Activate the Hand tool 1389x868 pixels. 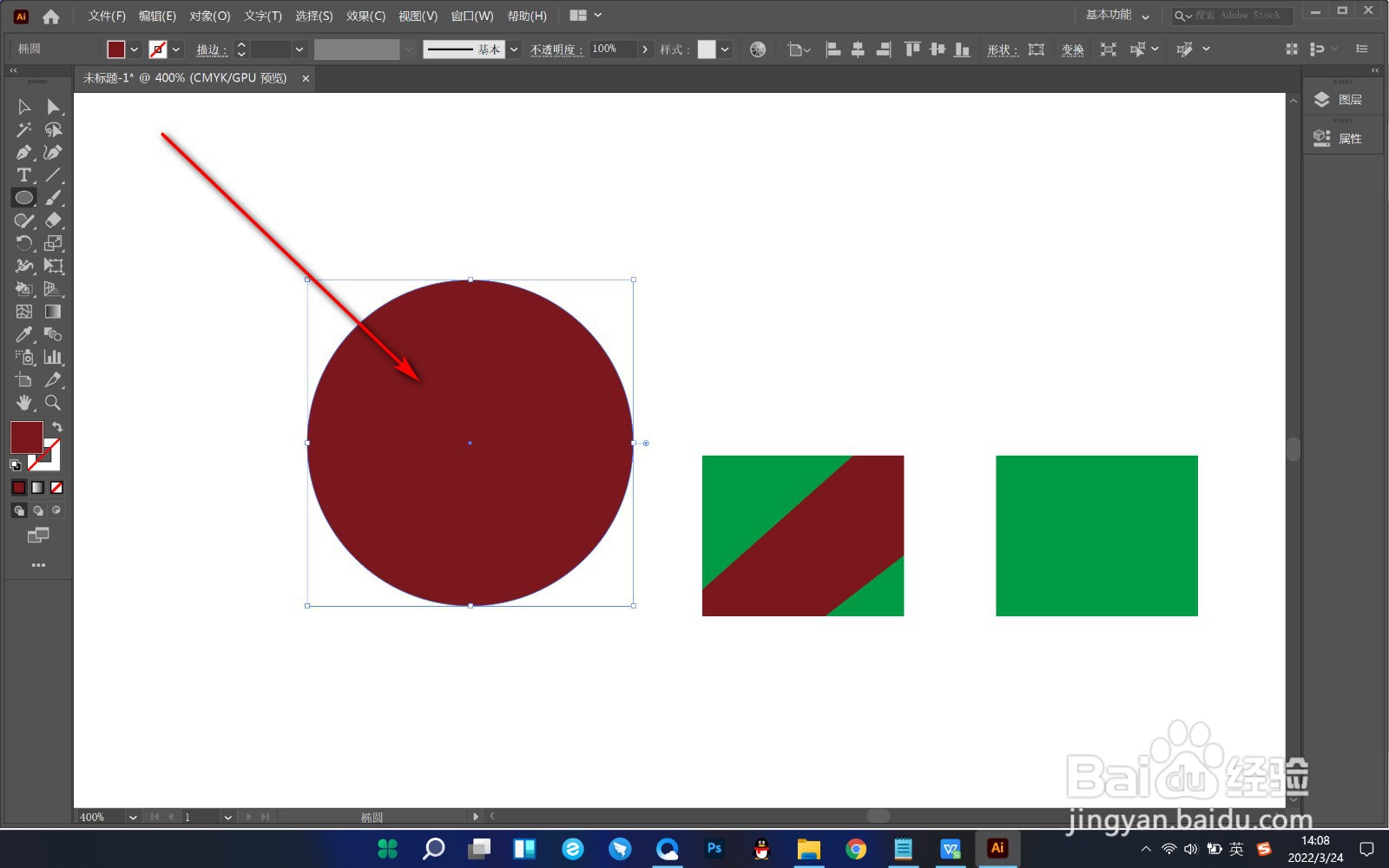[24, 403]
